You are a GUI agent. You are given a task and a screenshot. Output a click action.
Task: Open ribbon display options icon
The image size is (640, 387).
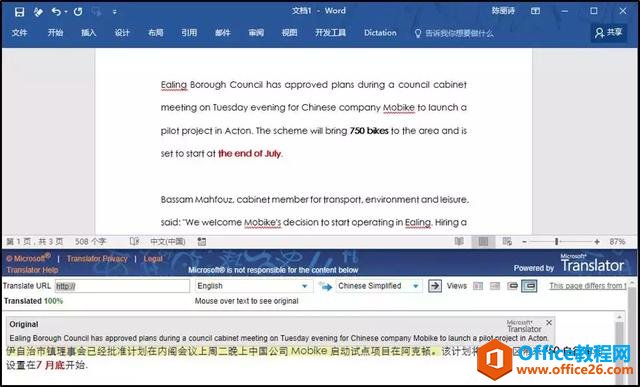click(536, 11)
